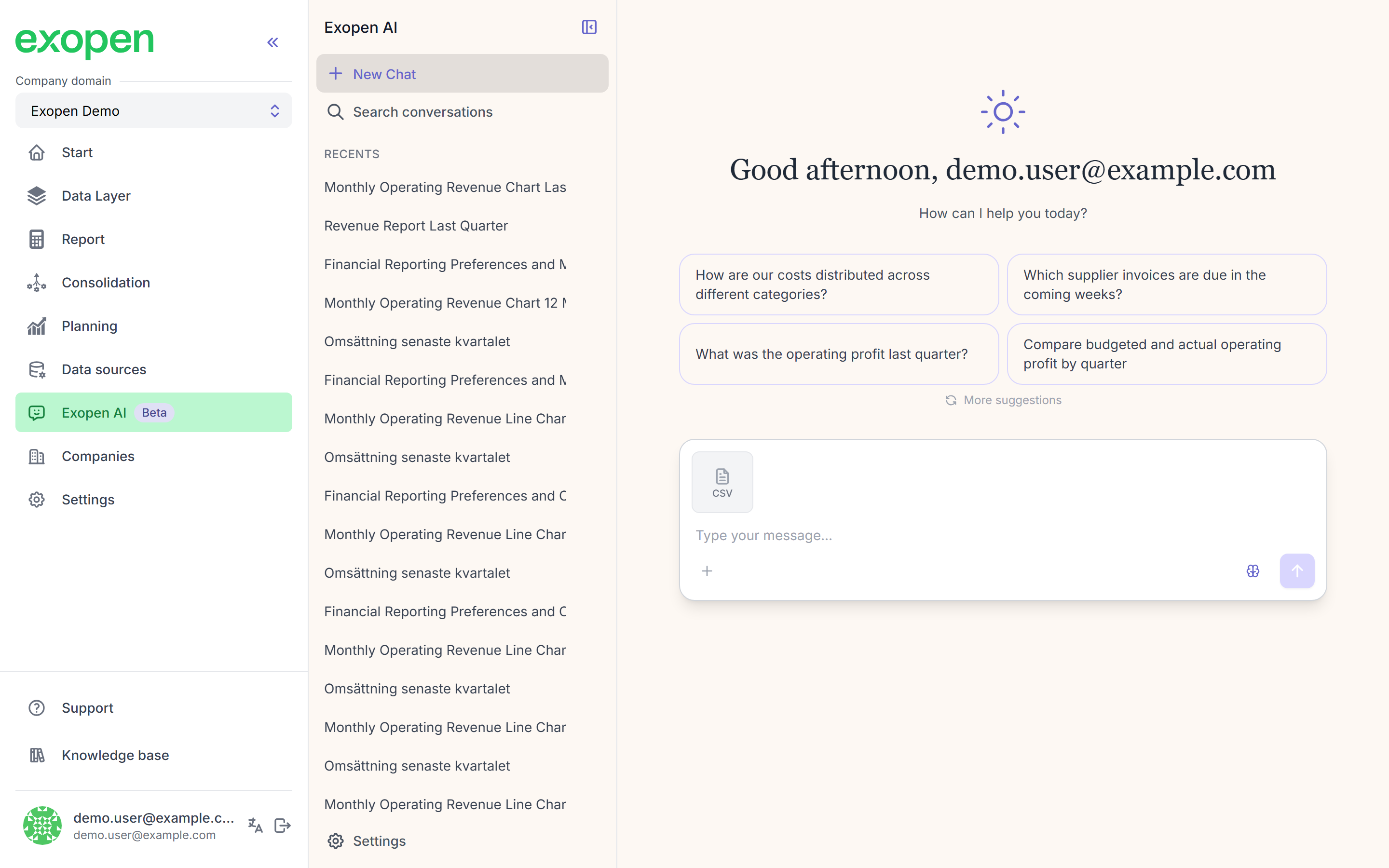The height and width of the screenshot is (868, 1389).
Task: Send the message with the arrow button
Action: tap(1297, 571)
